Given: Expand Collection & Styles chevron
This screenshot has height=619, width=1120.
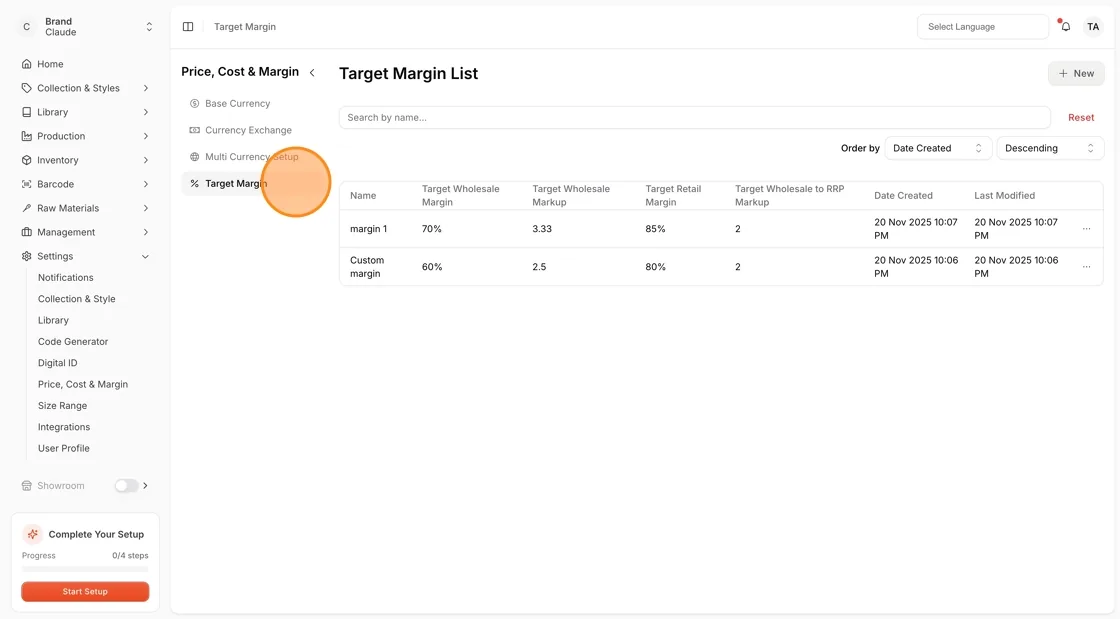Looking at the screenshot, I should tap(146, 88).
